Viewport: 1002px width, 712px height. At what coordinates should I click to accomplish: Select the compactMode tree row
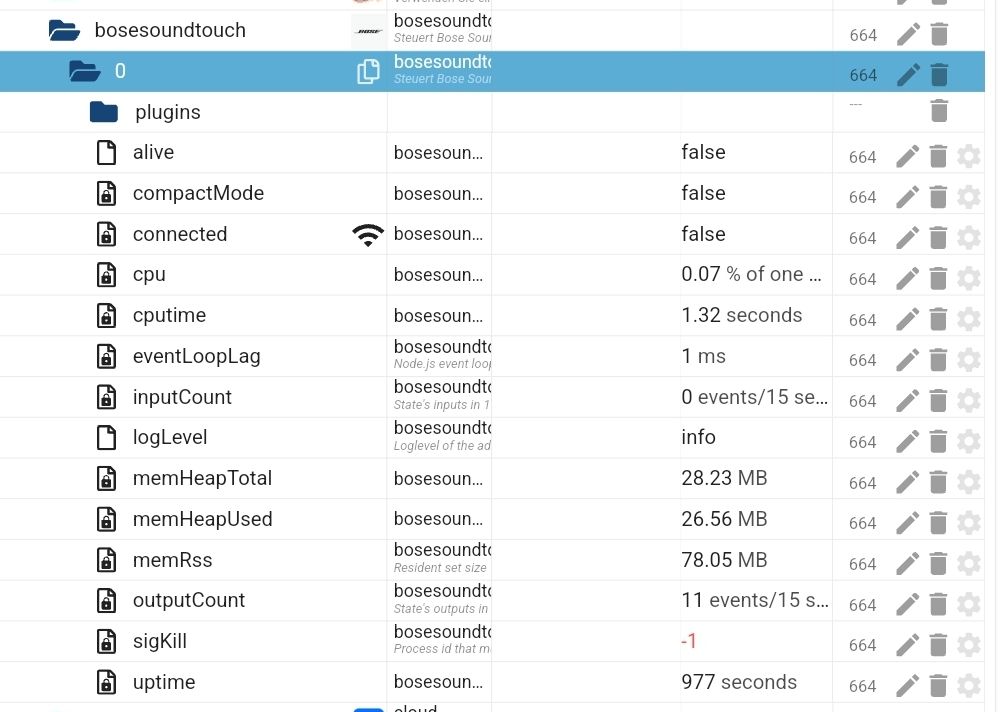492,193
